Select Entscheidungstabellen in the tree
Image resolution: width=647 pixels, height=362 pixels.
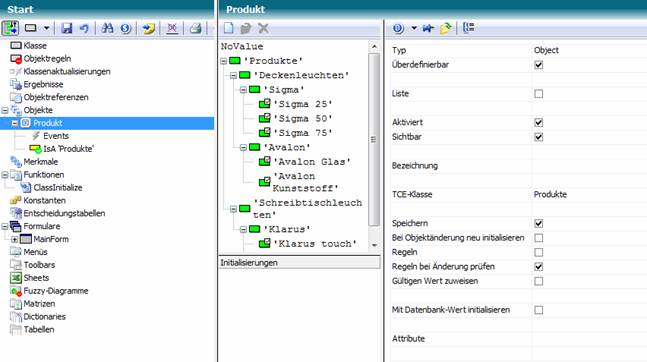point(64,213)
